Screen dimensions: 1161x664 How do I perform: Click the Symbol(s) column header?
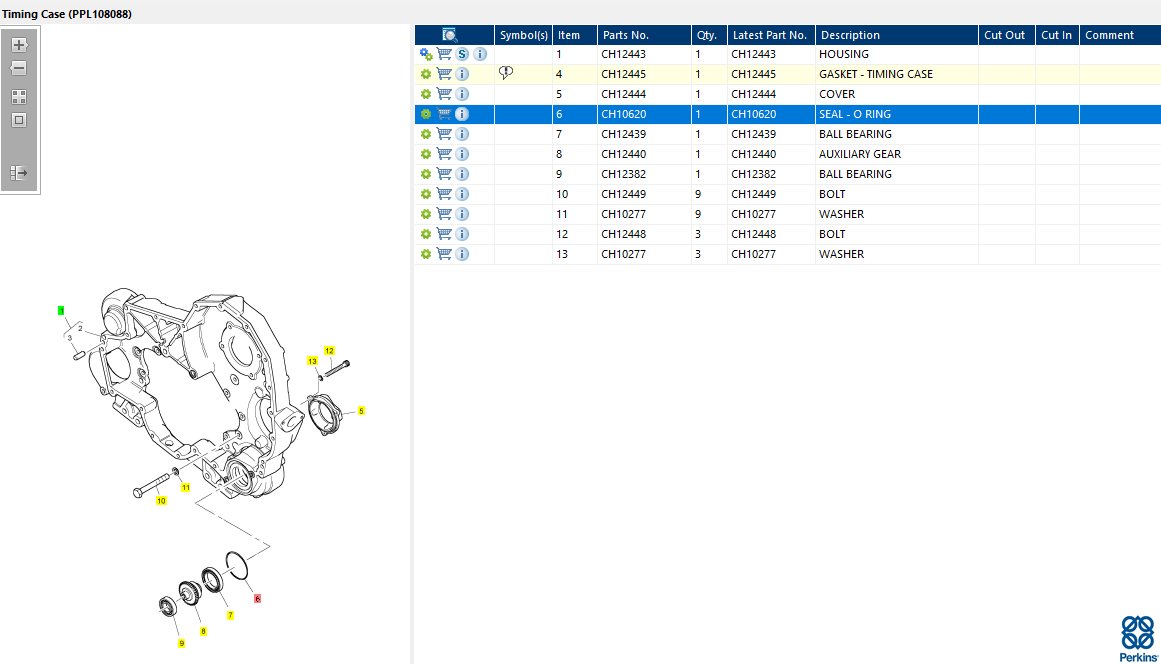523,35
